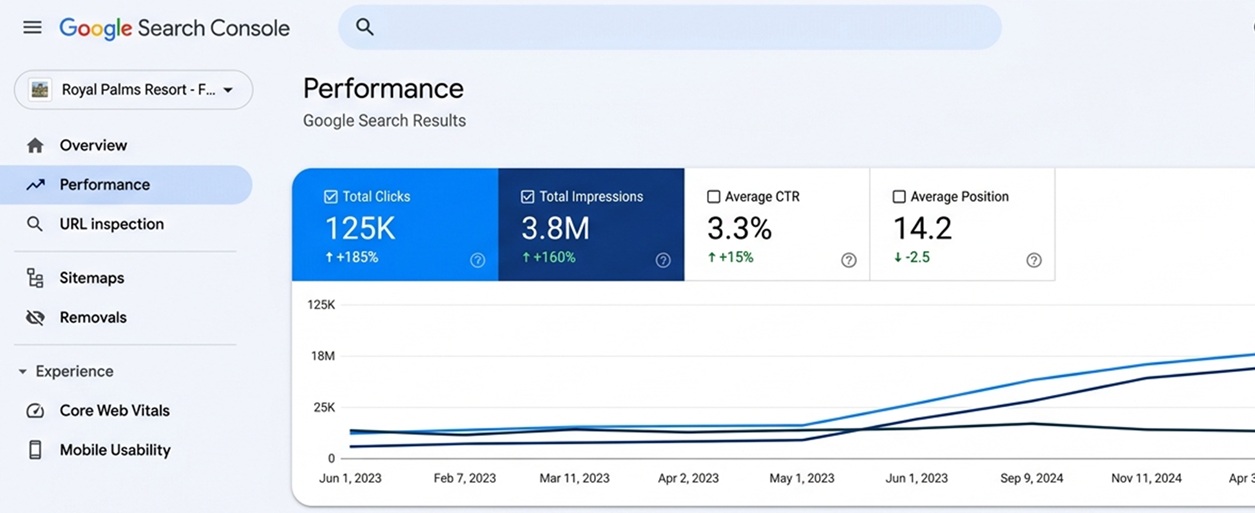Open the hamburger main menu

[x=32, y=27]
